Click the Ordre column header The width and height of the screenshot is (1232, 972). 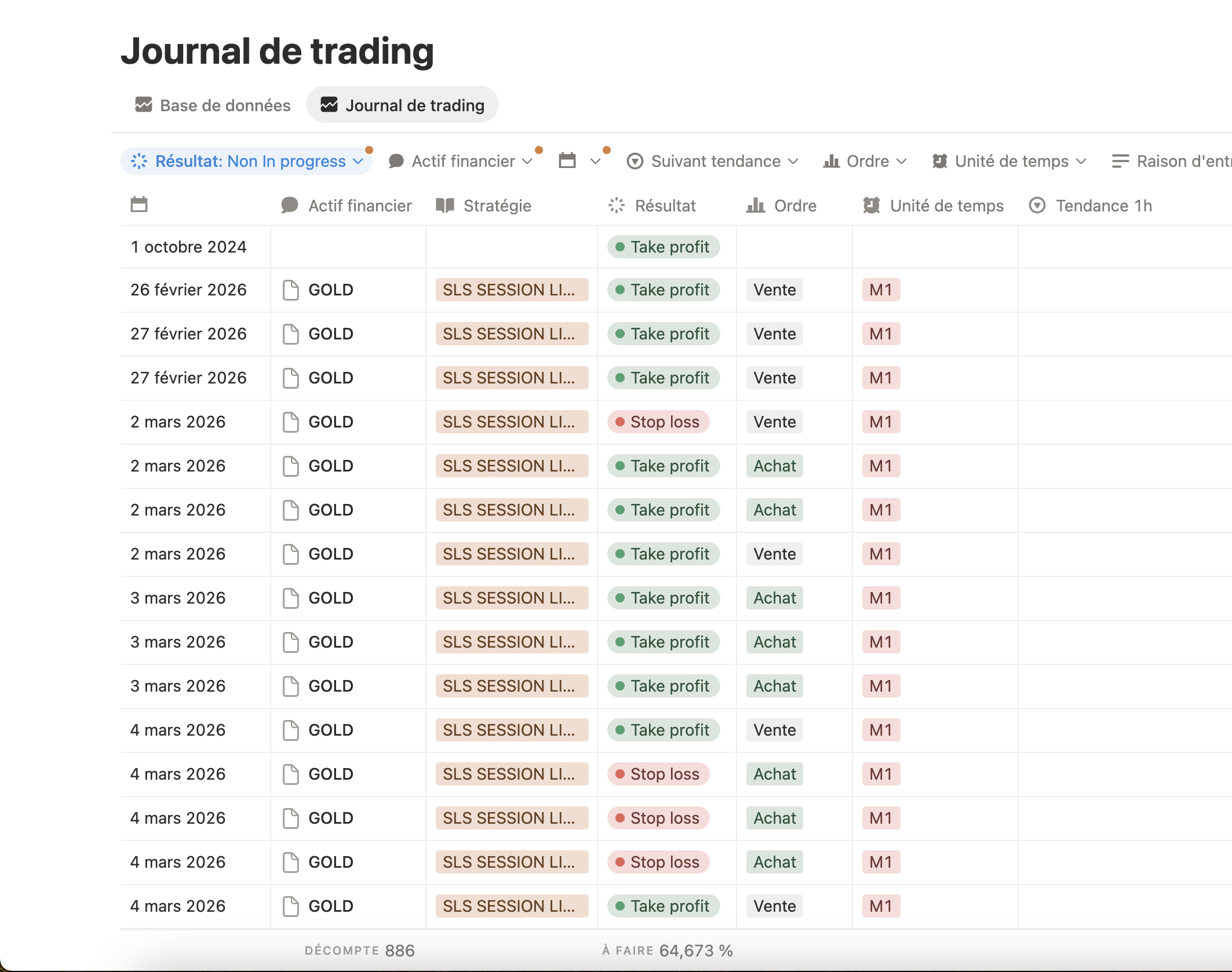(x=781, y=206)
